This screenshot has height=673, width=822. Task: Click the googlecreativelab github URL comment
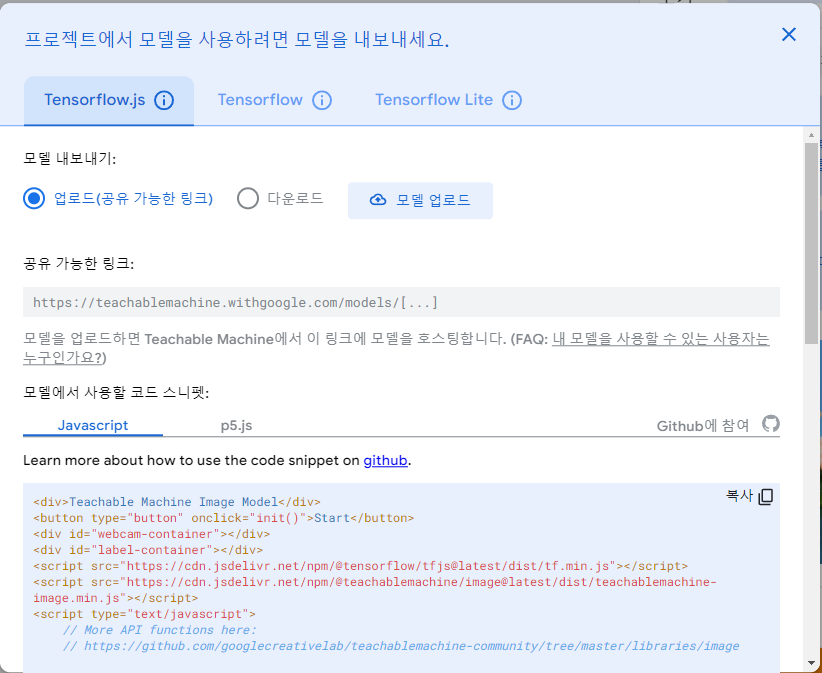click(x=401, y=646)
